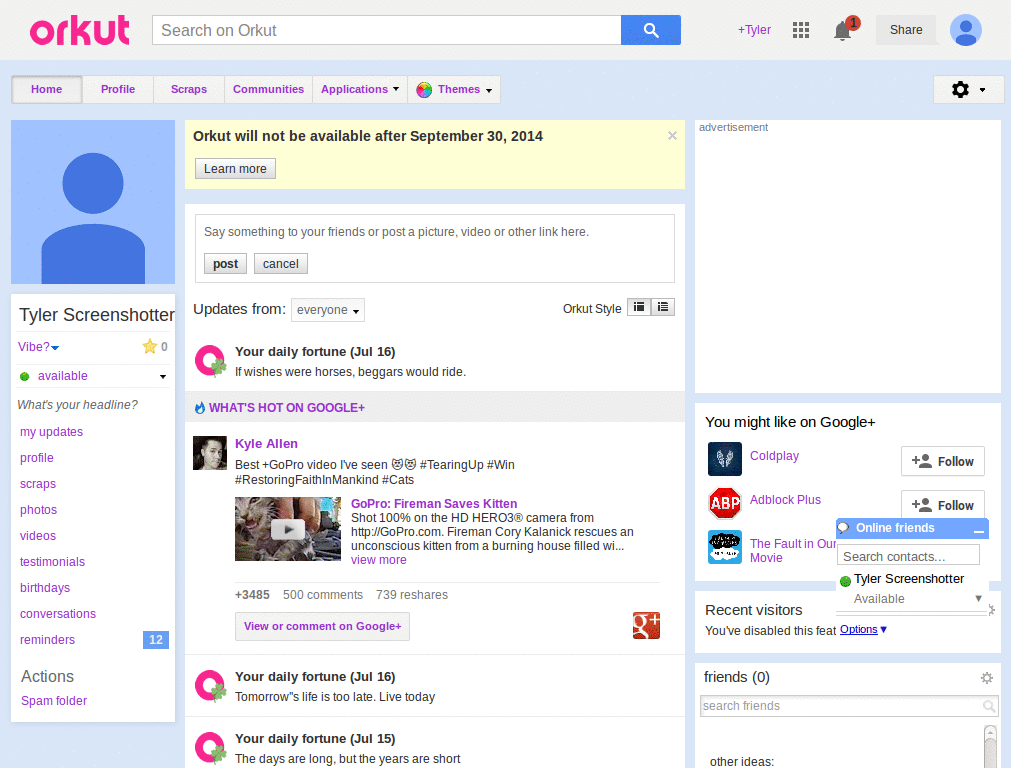Switch to the first Orkut Style view icon
Image resolution: width=1024 pixels, height=768 pixels.
click(639, 307)
